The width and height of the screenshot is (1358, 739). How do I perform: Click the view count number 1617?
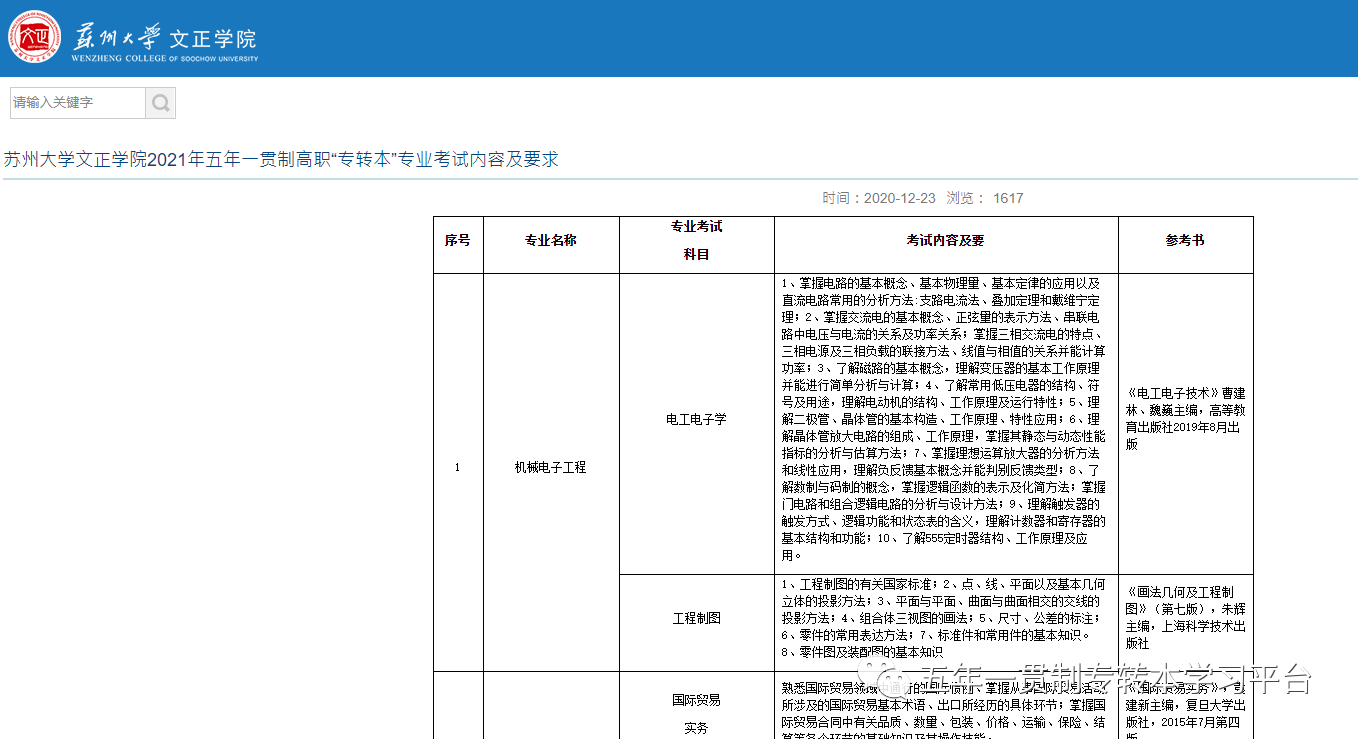[1009, 197]
